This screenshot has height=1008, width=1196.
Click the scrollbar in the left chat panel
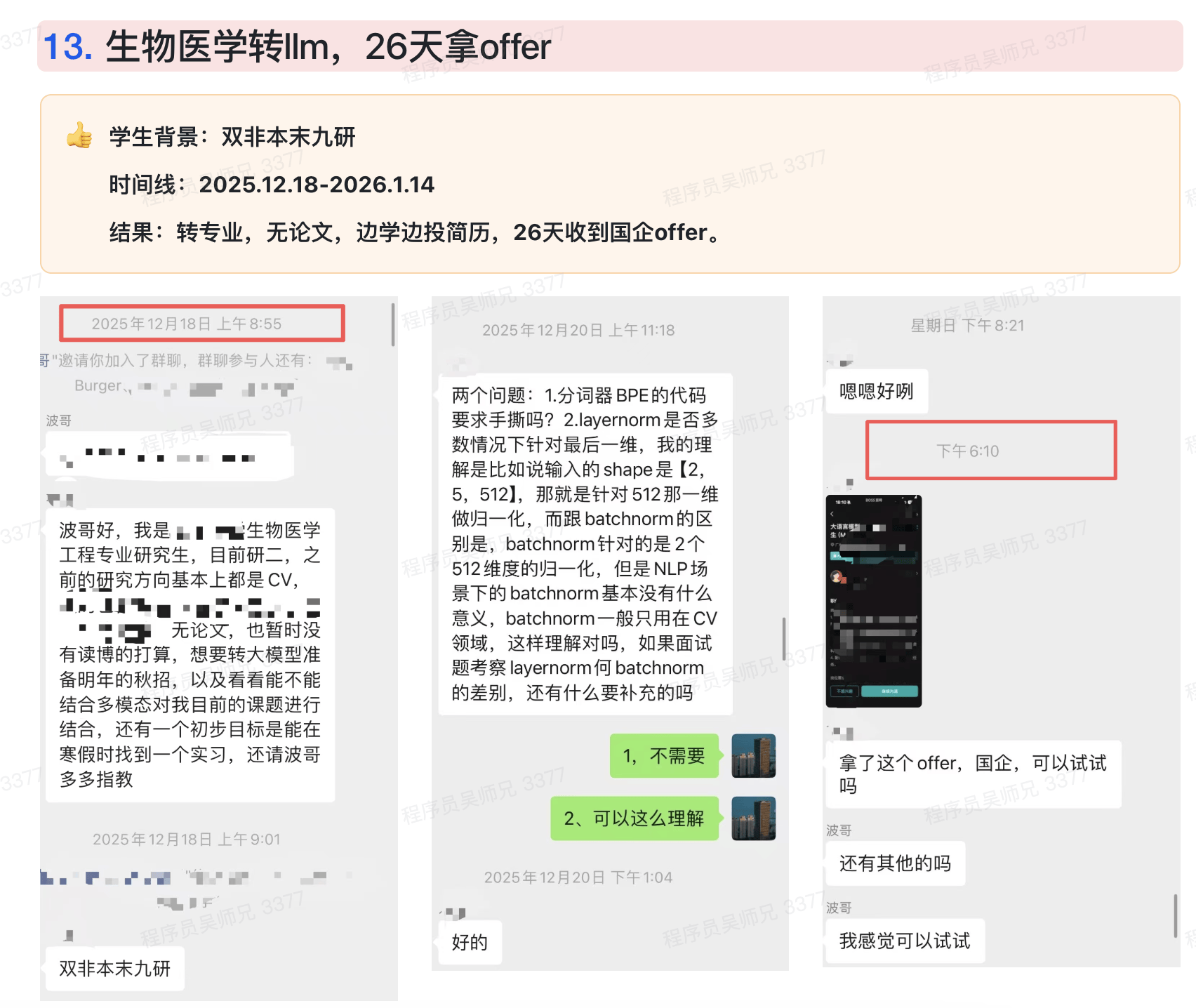392,324
